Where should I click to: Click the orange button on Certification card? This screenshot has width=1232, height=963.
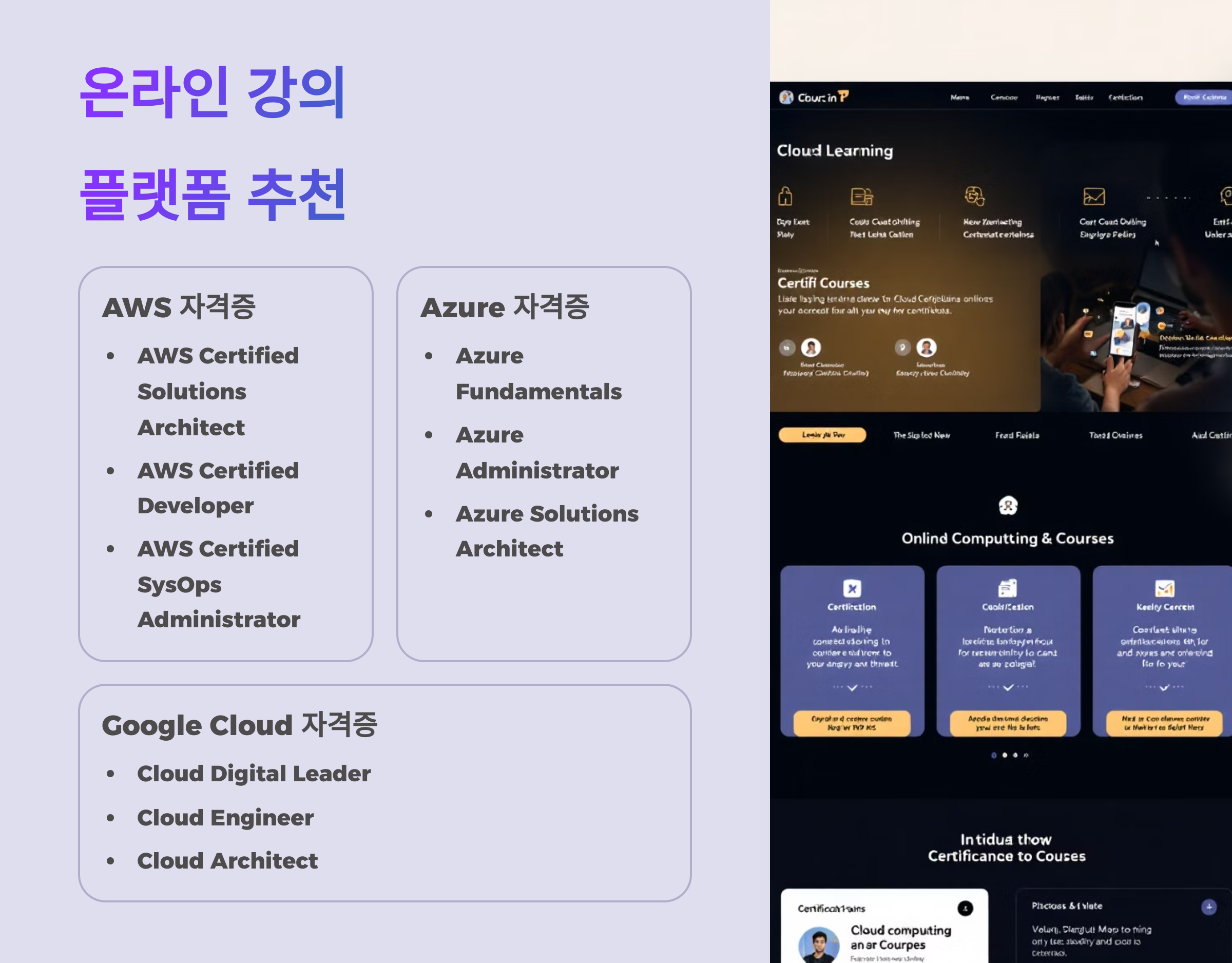click(x=852, y=723)
